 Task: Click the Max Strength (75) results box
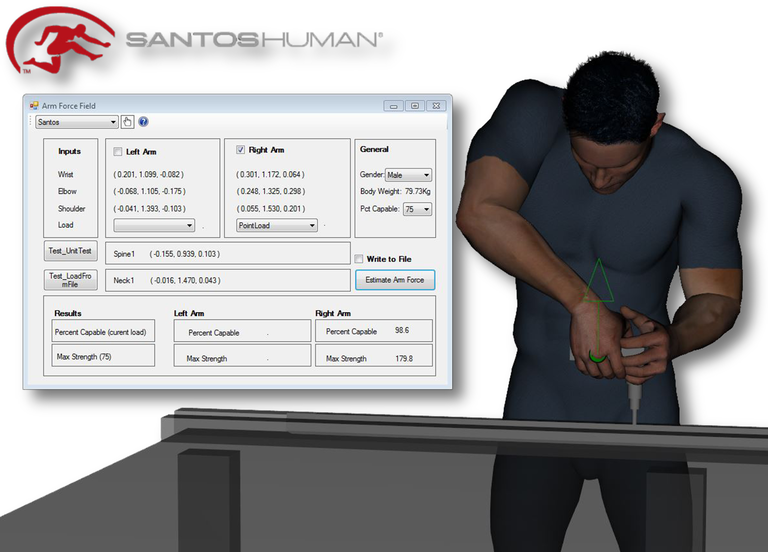tap(103, 356)
